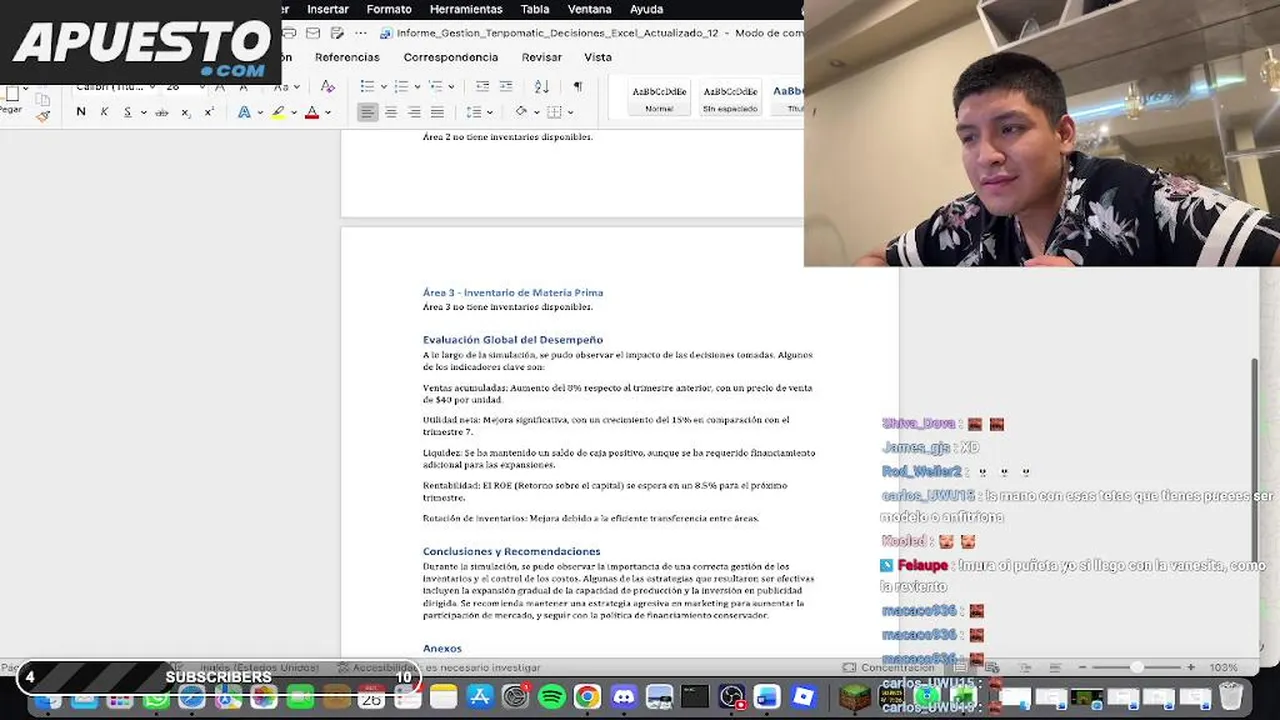Open font color dropdown arrow
The image size is (1280, 720).
click(327, 112)
